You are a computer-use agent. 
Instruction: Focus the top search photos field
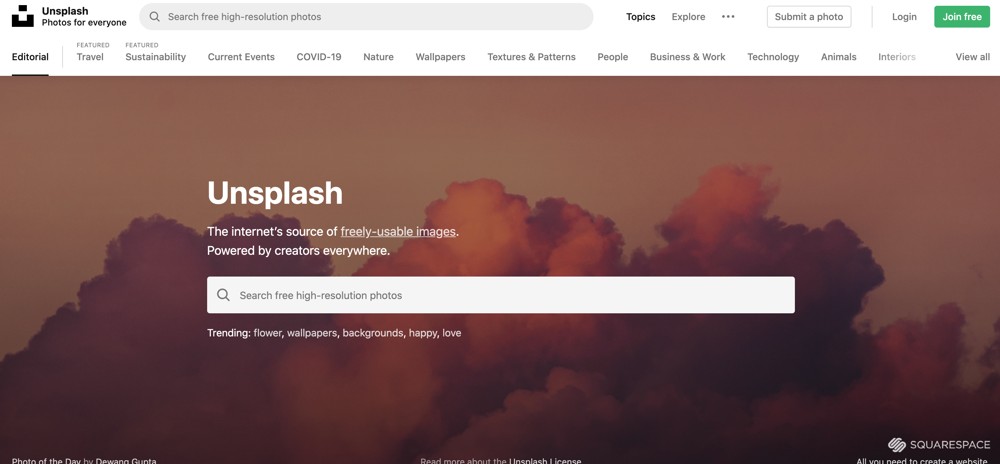(x=366, y=17)
